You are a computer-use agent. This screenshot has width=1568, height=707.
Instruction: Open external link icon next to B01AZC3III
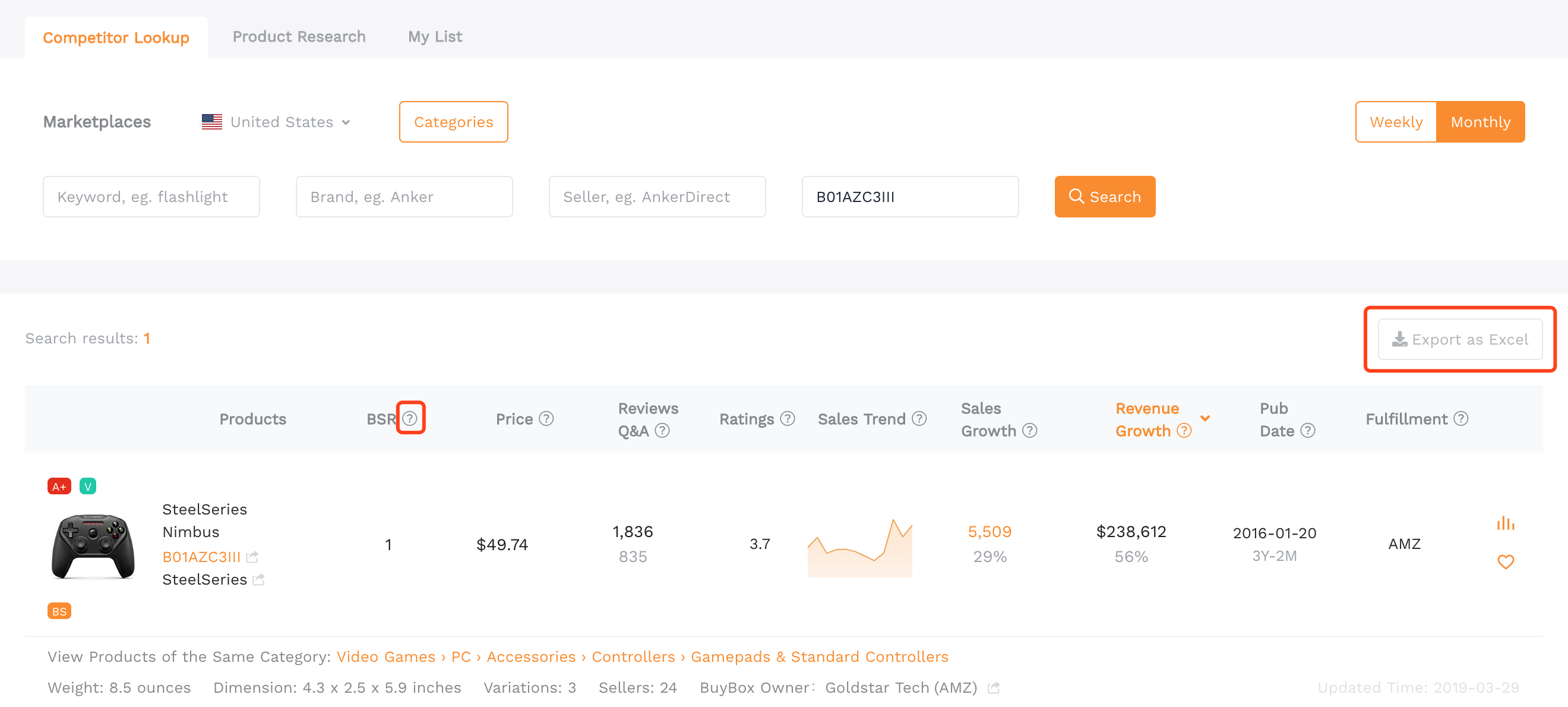[252, 557]
